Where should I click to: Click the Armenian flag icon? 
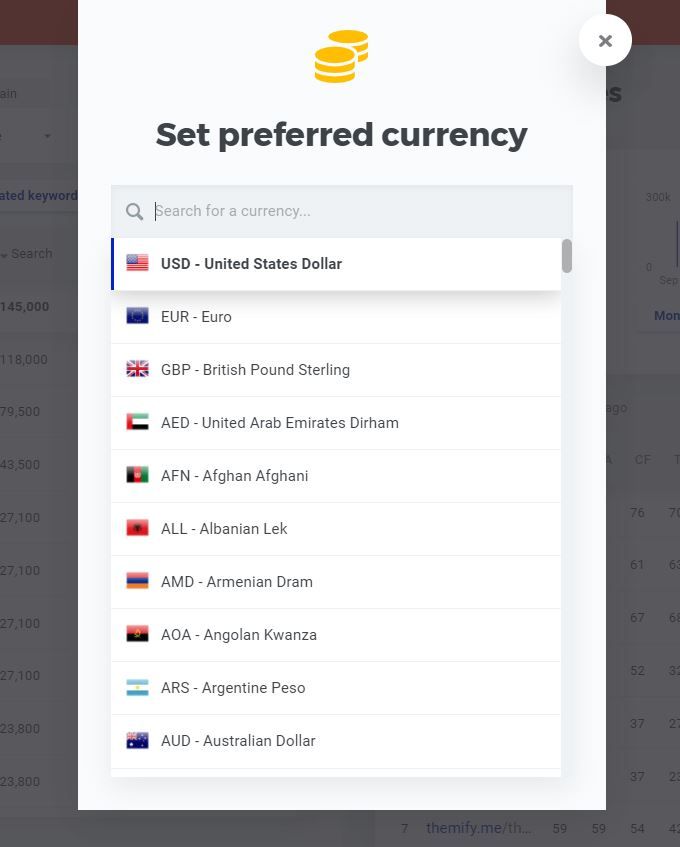click(137, 581)
